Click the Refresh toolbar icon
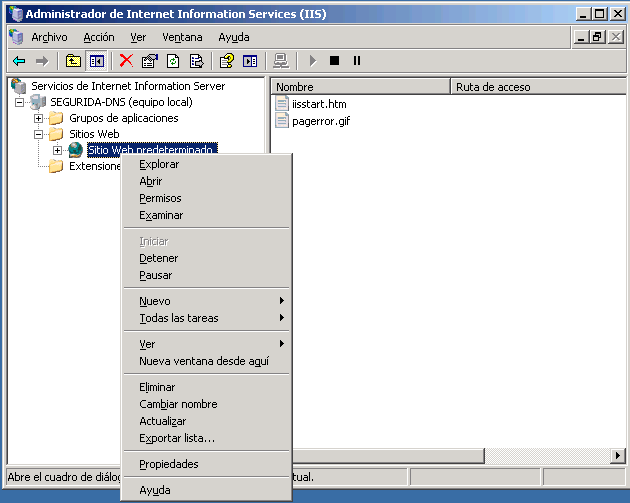Screen dimensions: 630x503 173,61
